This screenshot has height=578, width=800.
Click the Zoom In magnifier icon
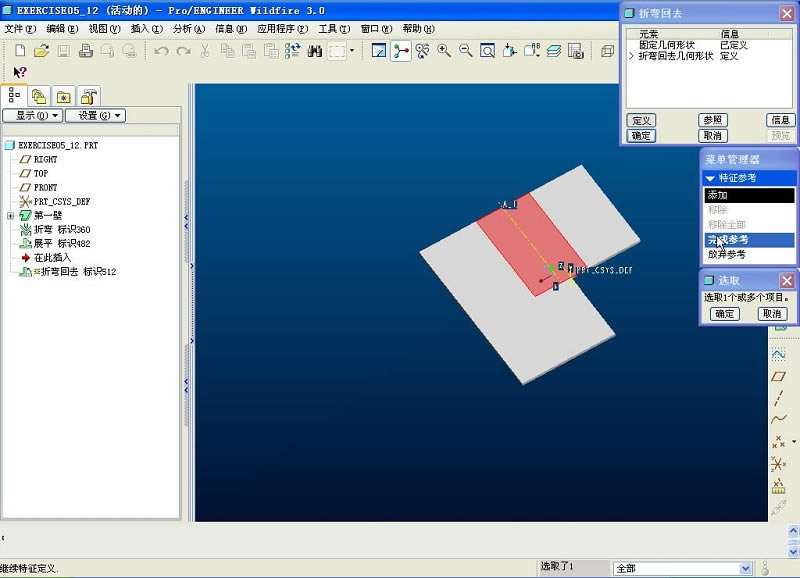(x=444, y=51)
